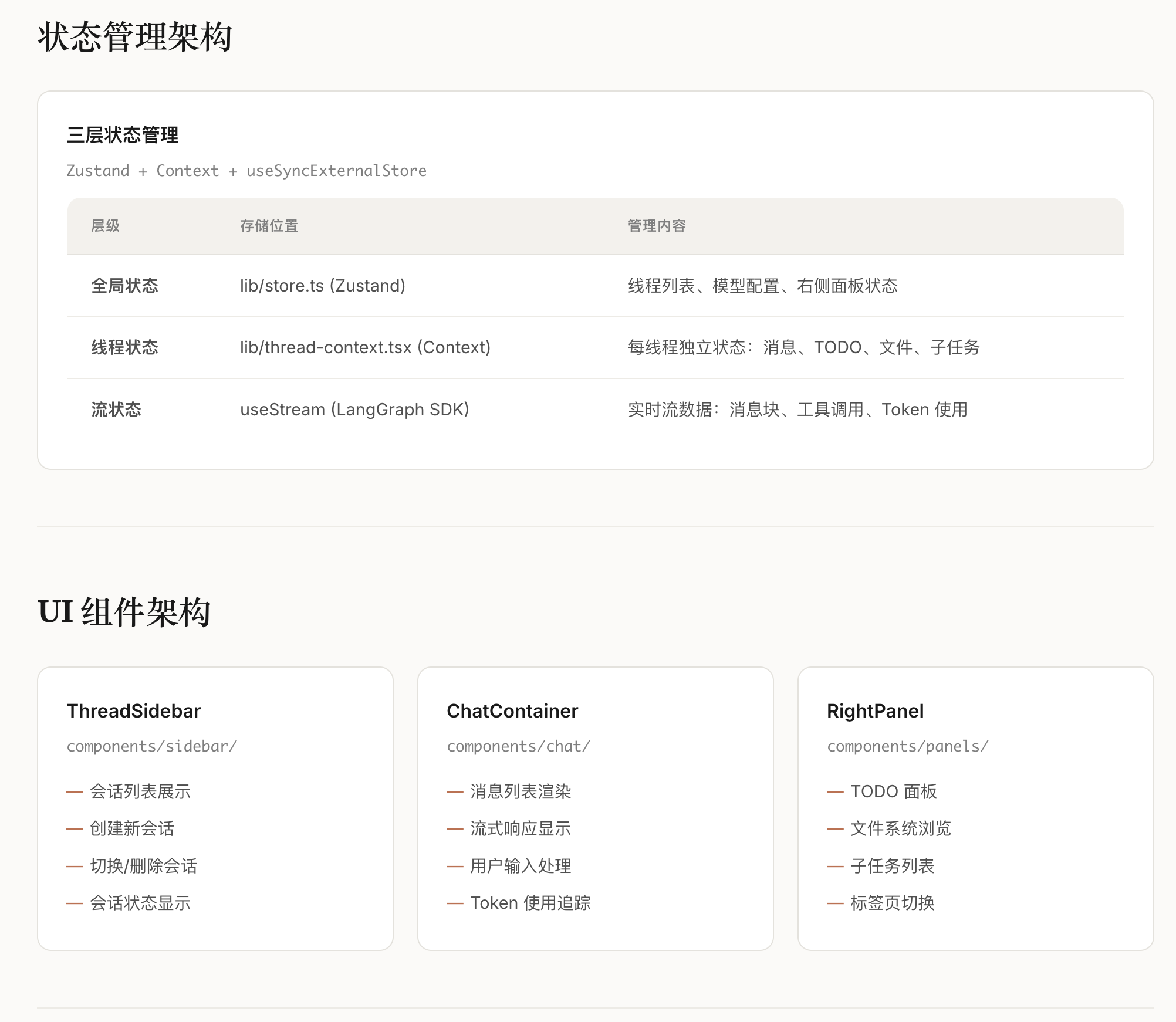Select the 线程状态 row label
The width and height of the screenshot is (1176, 1022).
(x=125, y=347)
